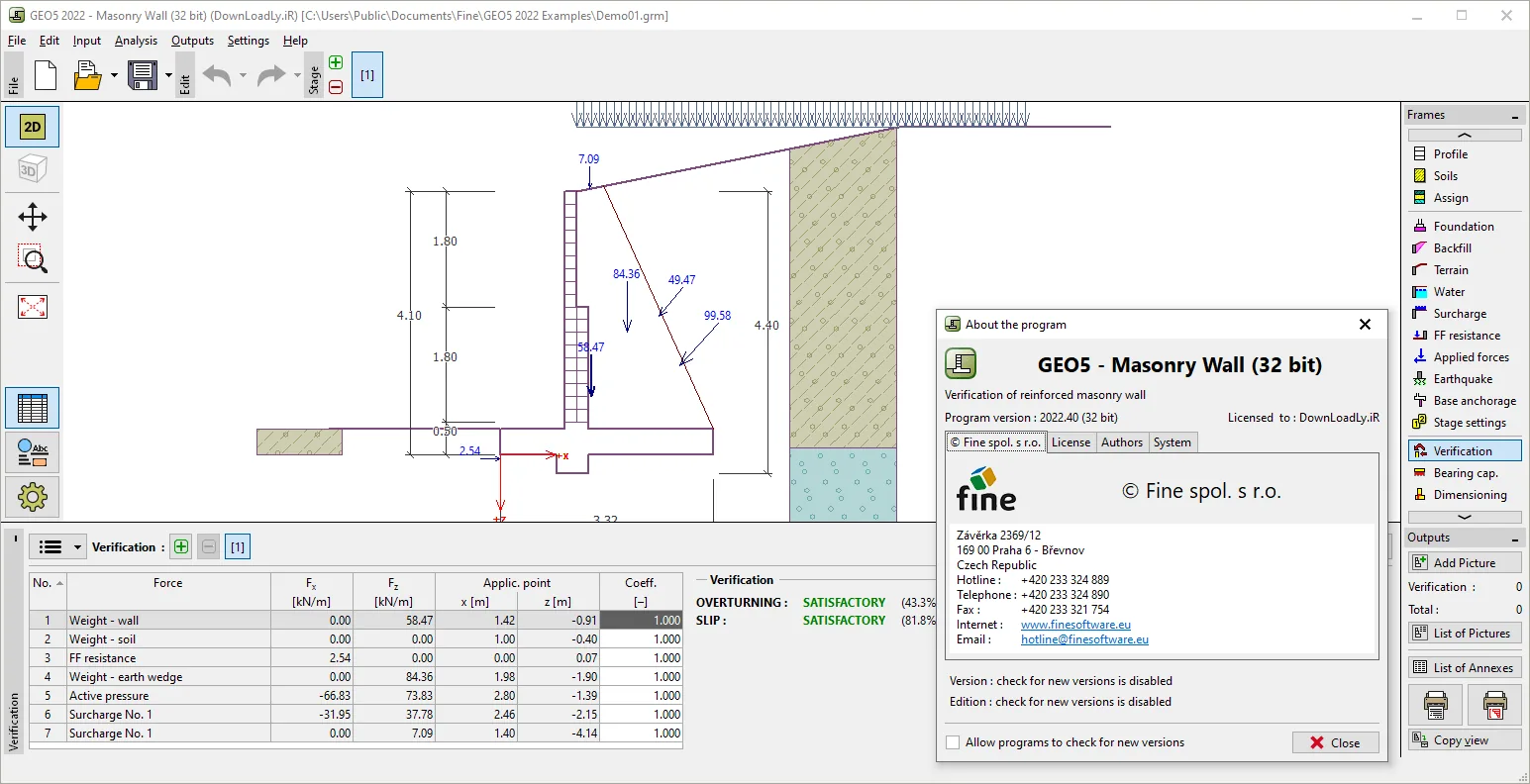Open the Profile frame
Image resolution: width=1530 pixels, height=784 pixels.
click(1464, 153)
